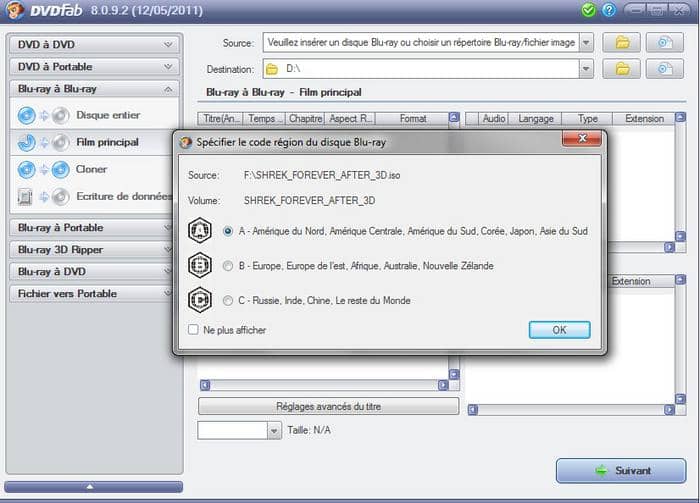
Task: Confirm region code with OK button
Action: (x=559, y=330)
